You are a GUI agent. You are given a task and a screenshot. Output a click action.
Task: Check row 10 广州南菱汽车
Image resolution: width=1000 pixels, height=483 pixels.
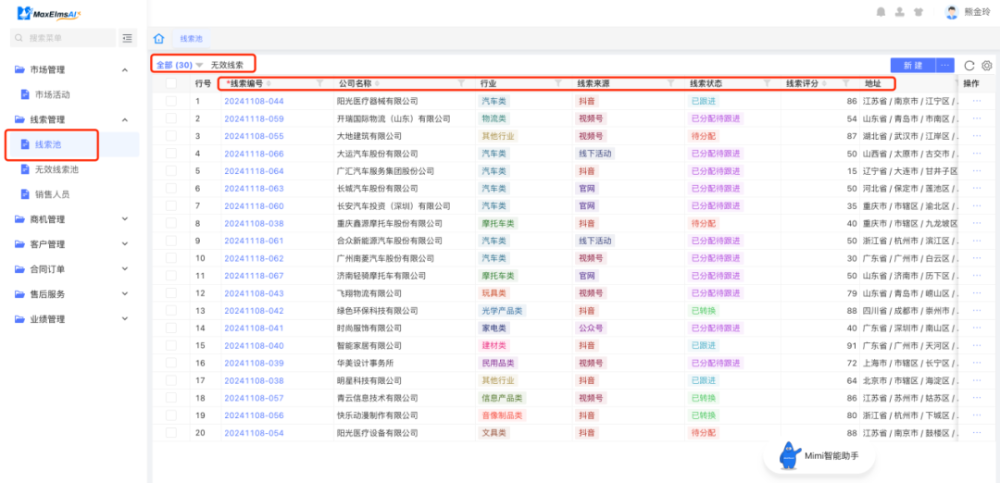171,258
